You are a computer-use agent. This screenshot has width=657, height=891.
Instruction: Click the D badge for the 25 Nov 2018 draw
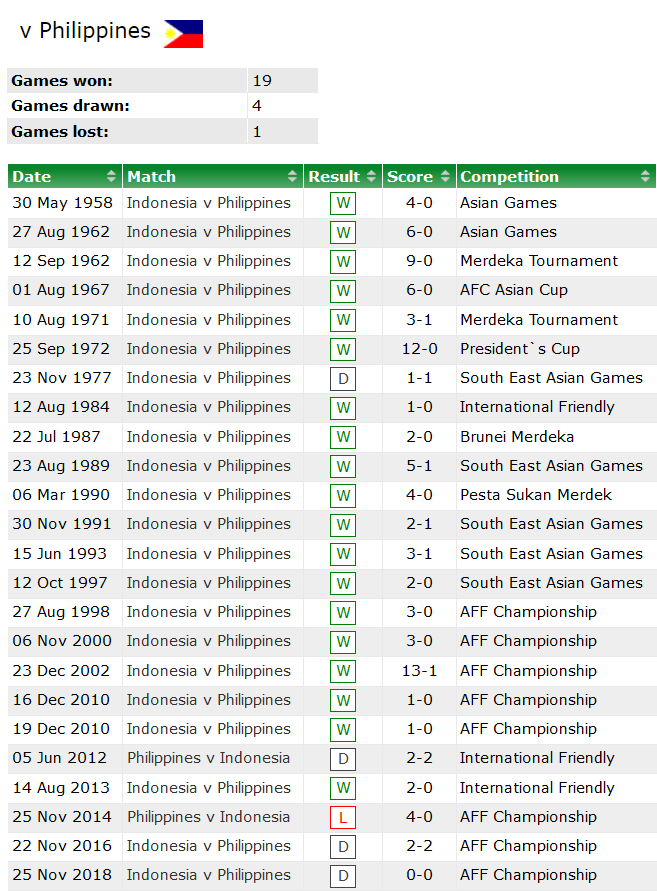click(342, 874)
